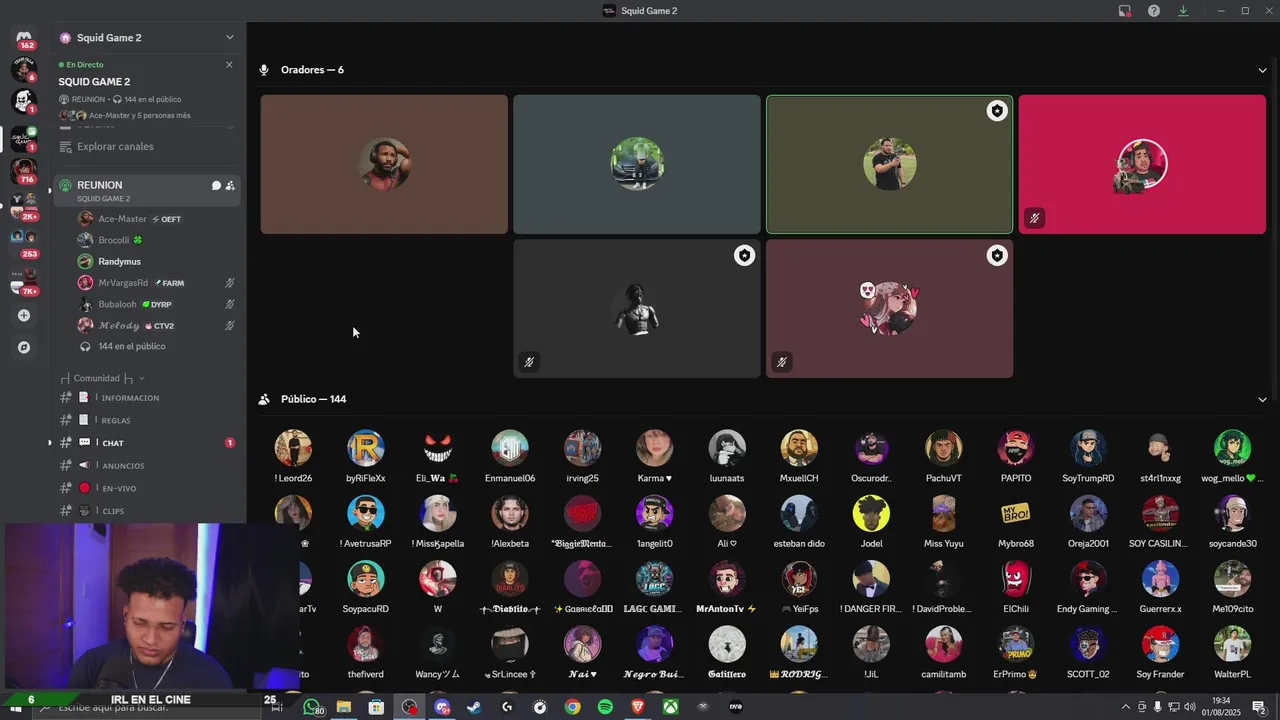Image resolution: width=1280 pixels, height=720 pixels.
Task: Open the EN-VIVO channel
Action: [147, 488]
